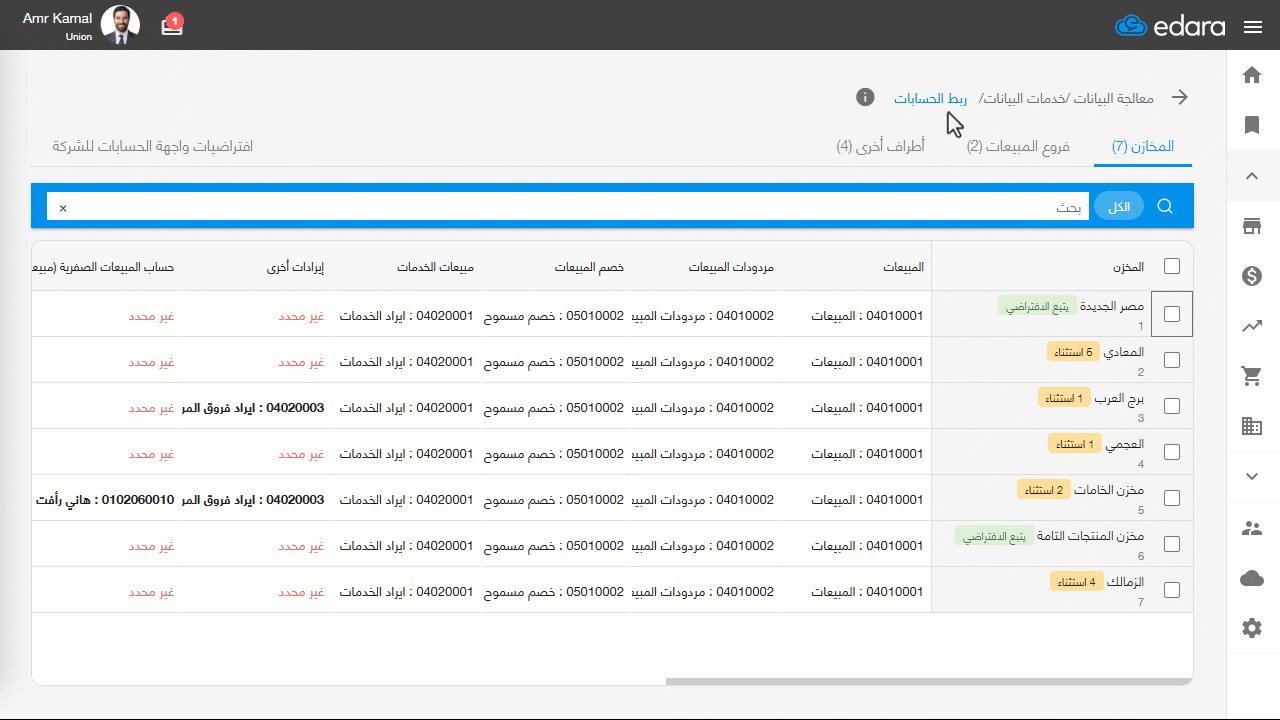1280x720 pixels.
Task: Open the cloud icon in sidebar
Action: coord(1252,578)
